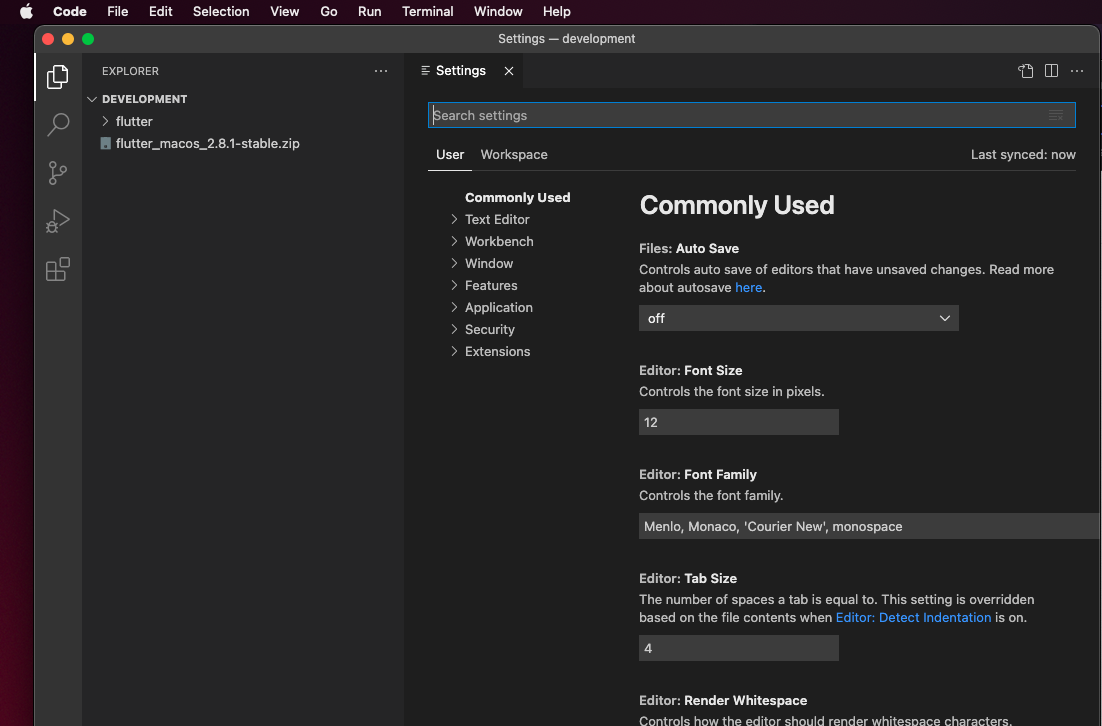Expand the Window settings category
This screenshot has height=726, width=1102.
pos(455,264)
